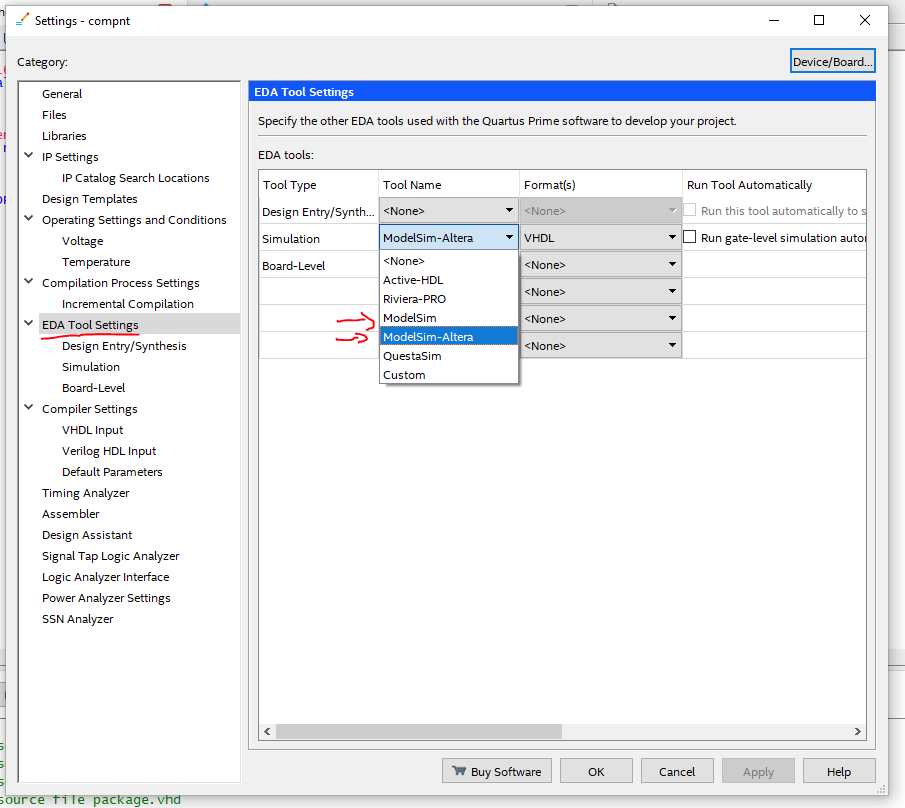Select Signal Tap Logic Analyzer category
This screenshot has width=905, height=808.
tap(110, 556)
